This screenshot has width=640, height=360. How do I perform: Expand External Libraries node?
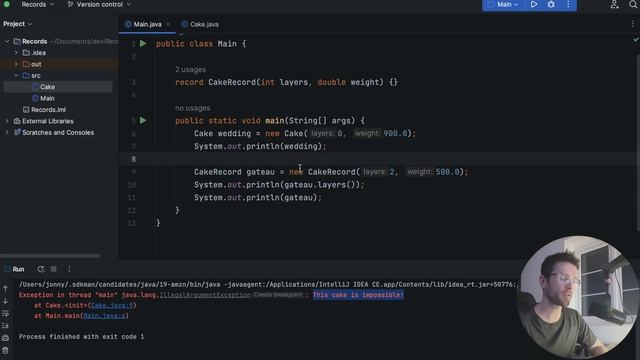point(7,121)
